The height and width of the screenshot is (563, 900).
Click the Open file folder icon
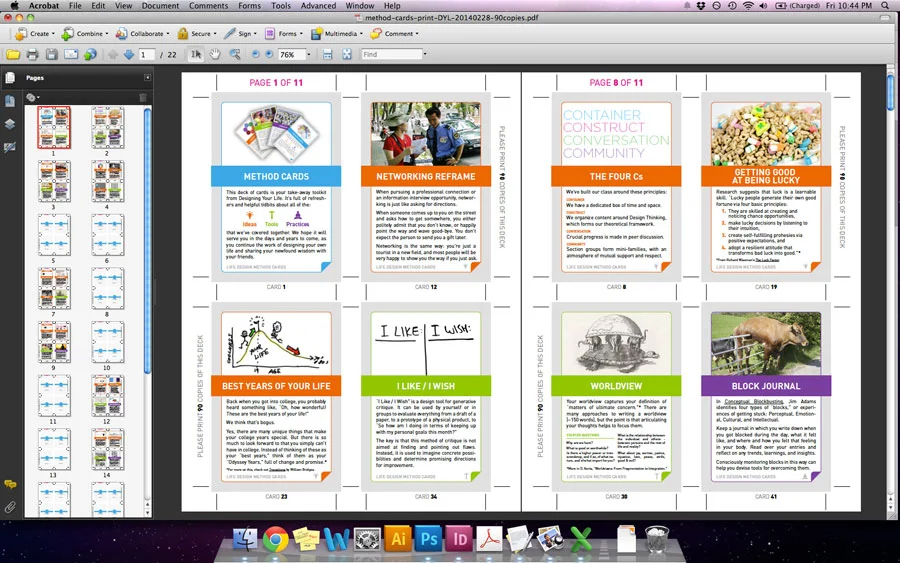pos(13,55)
